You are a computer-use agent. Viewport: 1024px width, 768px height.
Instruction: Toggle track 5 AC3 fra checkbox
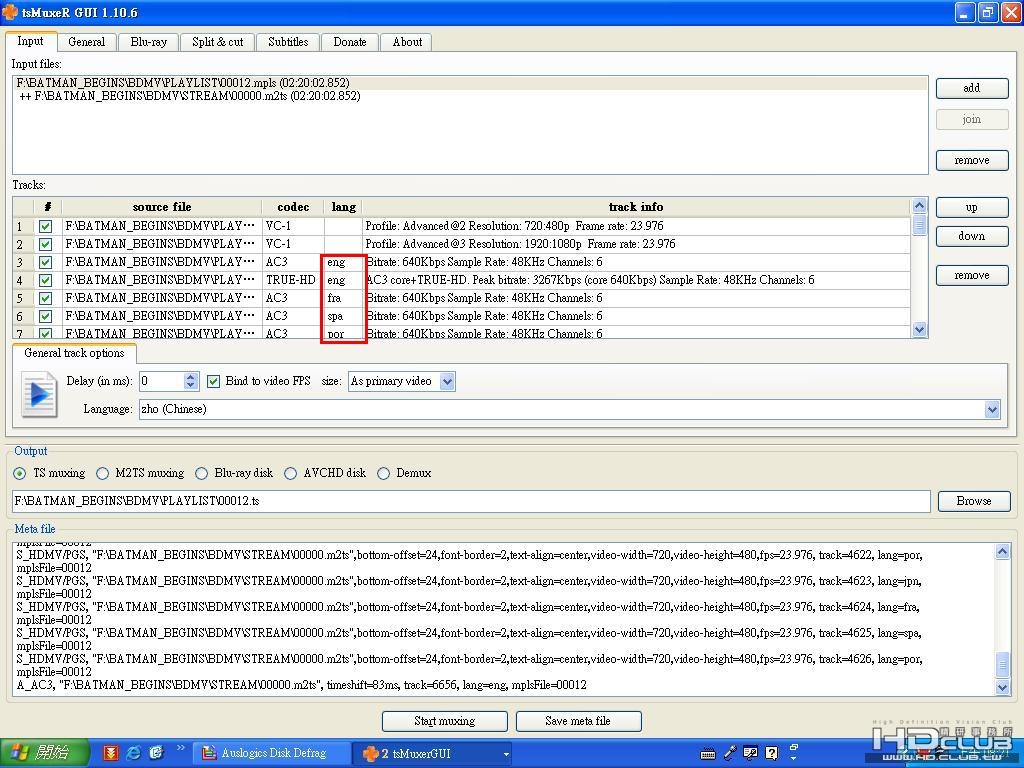coord(45,298)
